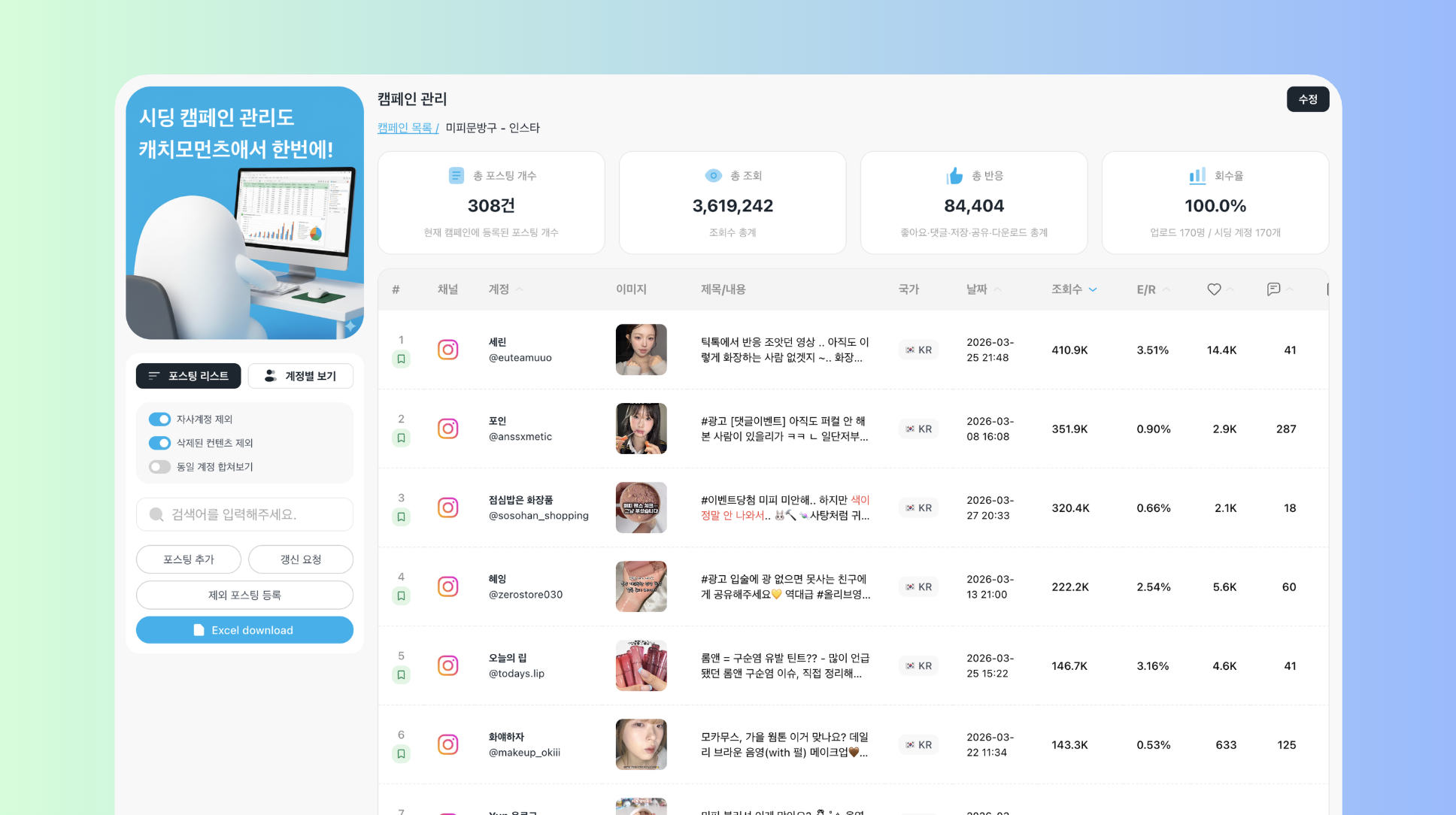Click the 검색어를 입력해주세요 search field
Viewport: 1456px width, 815px height.
point(244,514)
